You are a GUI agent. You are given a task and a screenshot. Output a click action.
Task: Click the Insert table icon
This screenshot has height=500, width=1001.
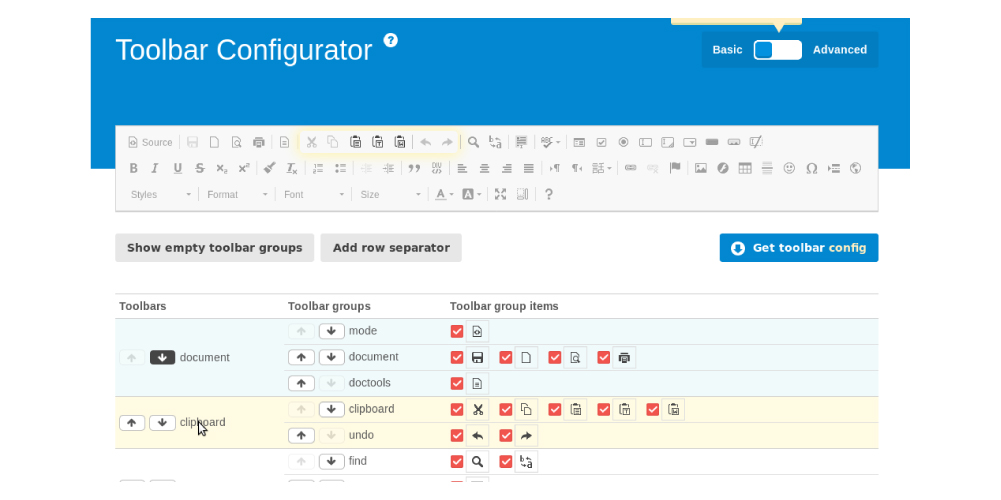click(x=745, y=169)
